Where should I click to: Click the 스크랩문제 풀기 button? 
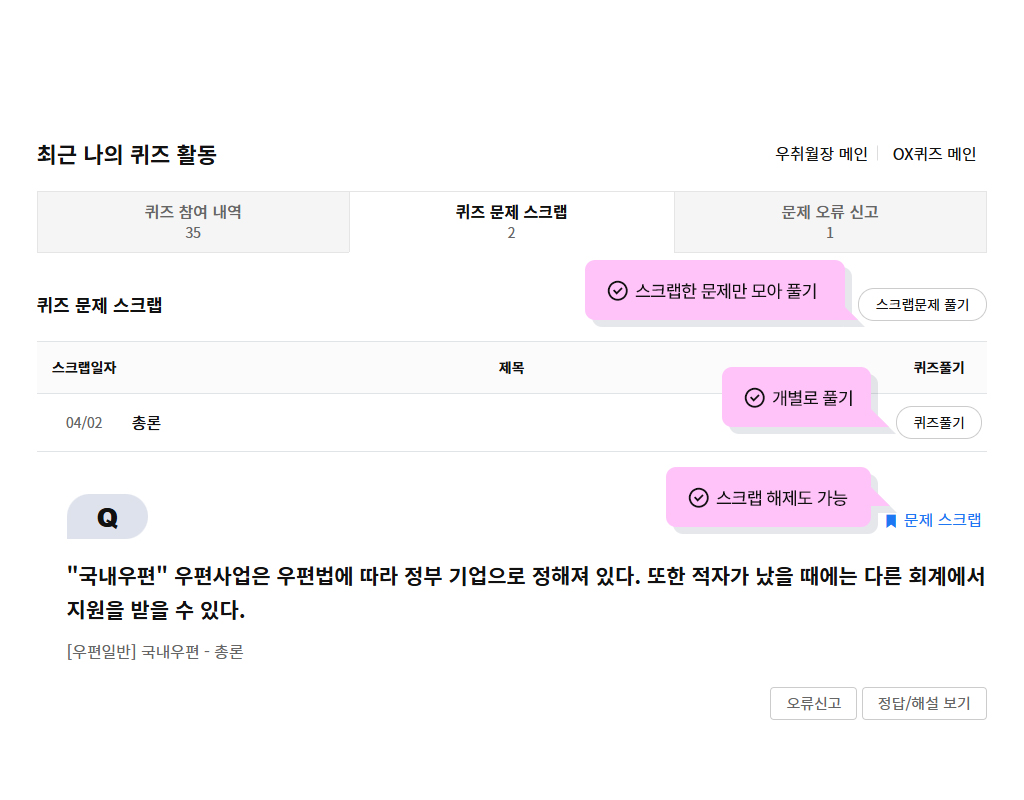pyautogui.click(x=922, y=304)
